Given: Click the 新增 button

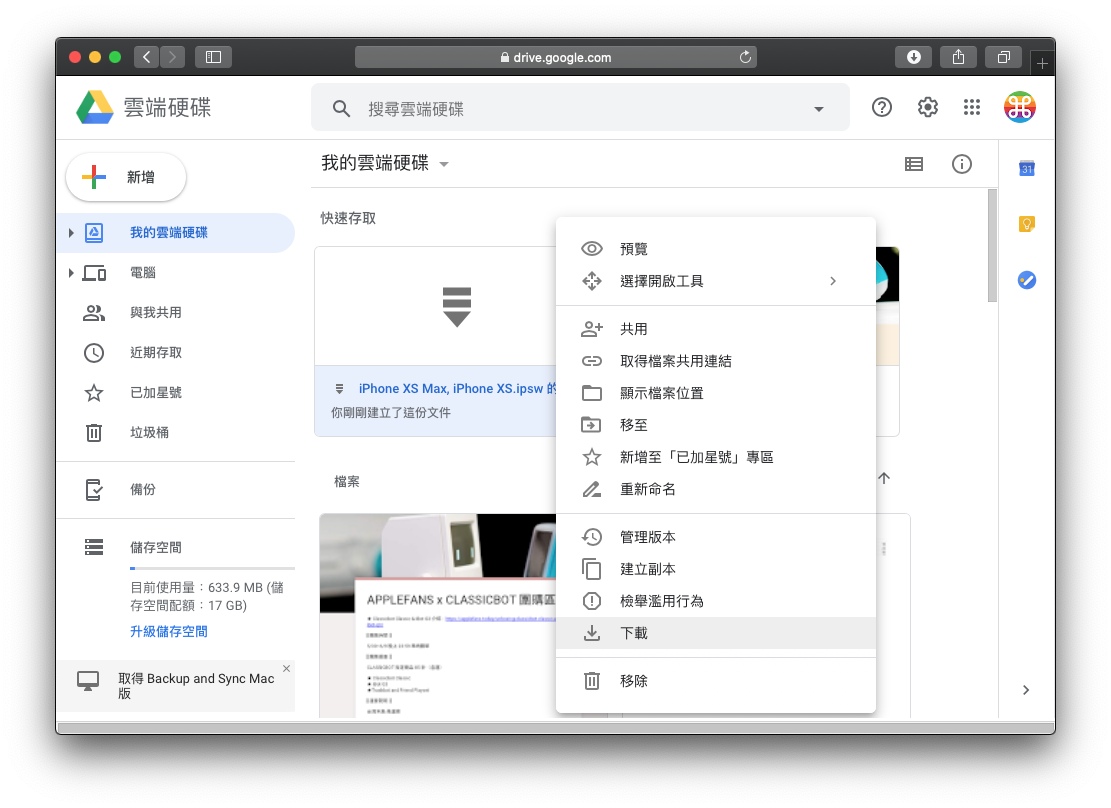Looking at the screenshot, I should pyautogui.click(x=126, y=177).
